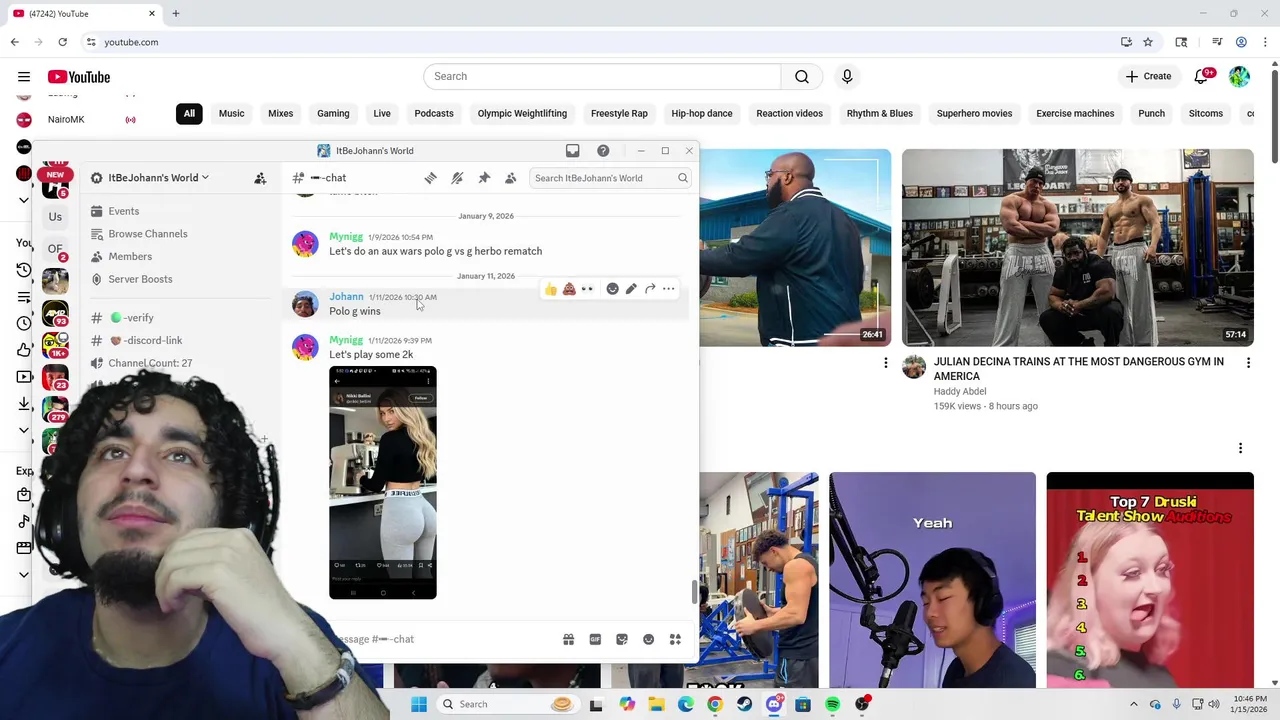Click the Discord chat scrollbar
Image resolution: width=1280 pixels, height=720 pixels.
point(694,592)
